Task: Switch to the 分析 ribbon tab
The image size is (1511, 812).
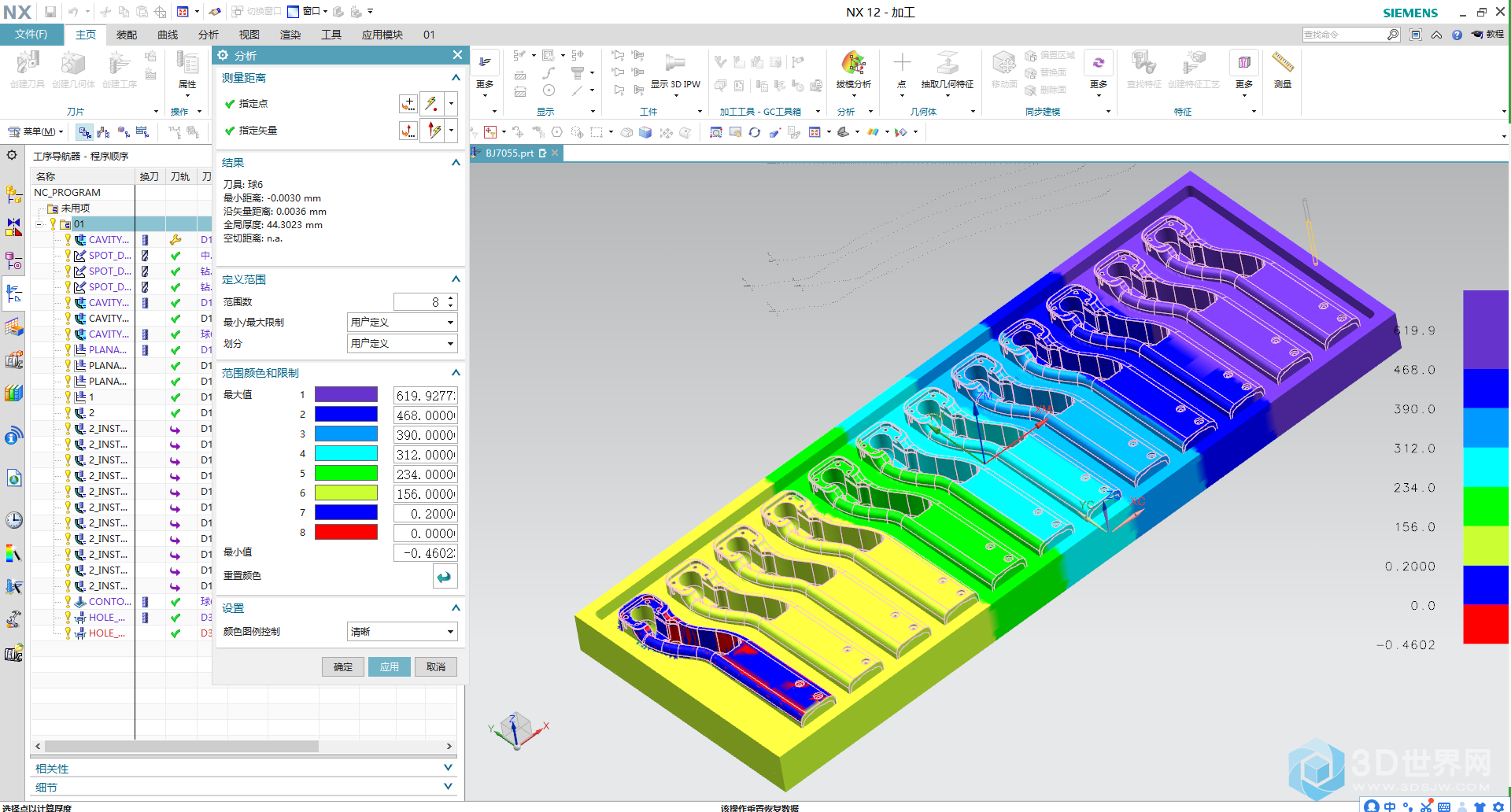Action: pyautogui.click(x=209, y=35)
